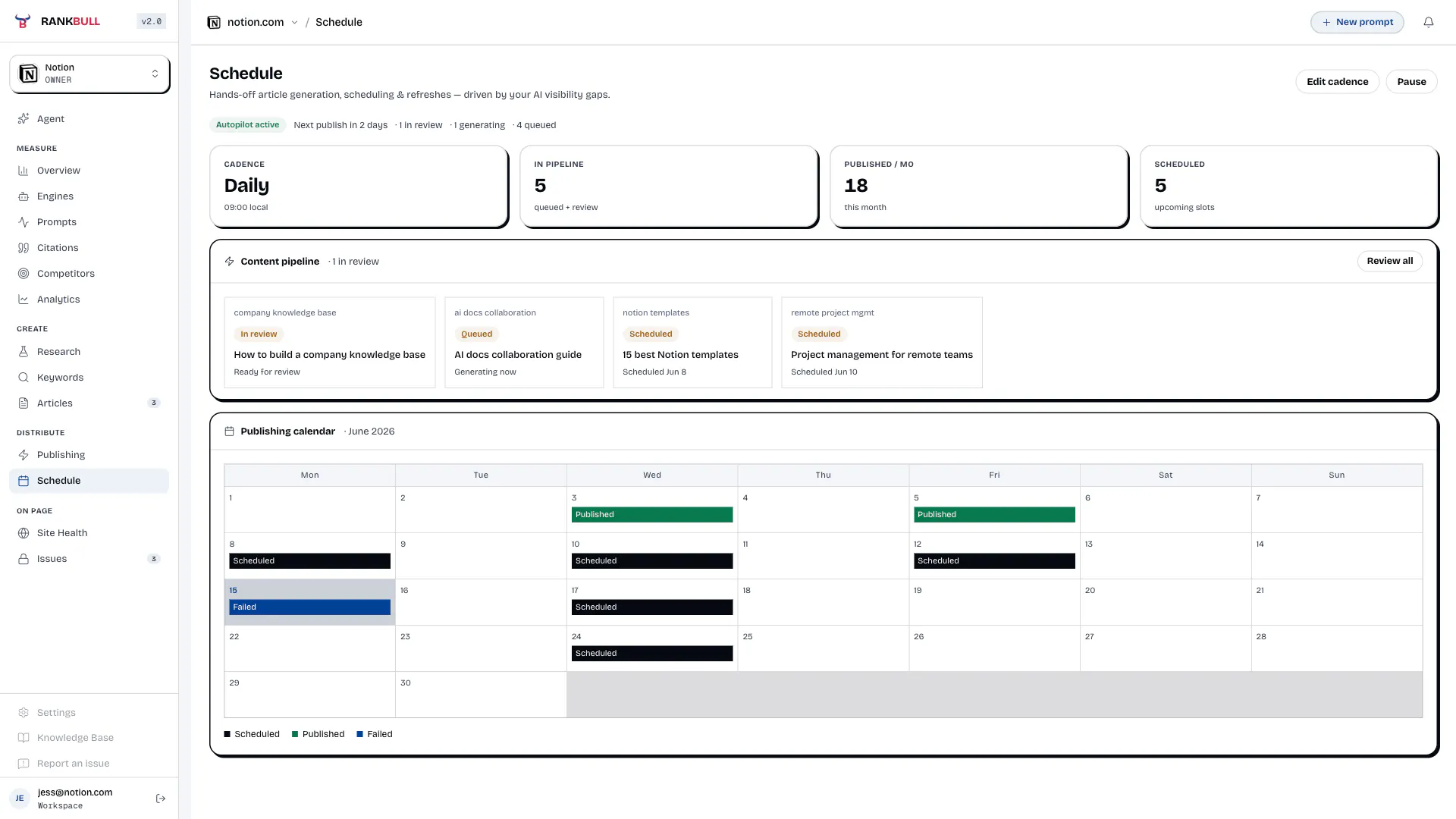Open the 15 best Notion templates card
Viewport: 1456px width, 819px height.
pos(692,343)
